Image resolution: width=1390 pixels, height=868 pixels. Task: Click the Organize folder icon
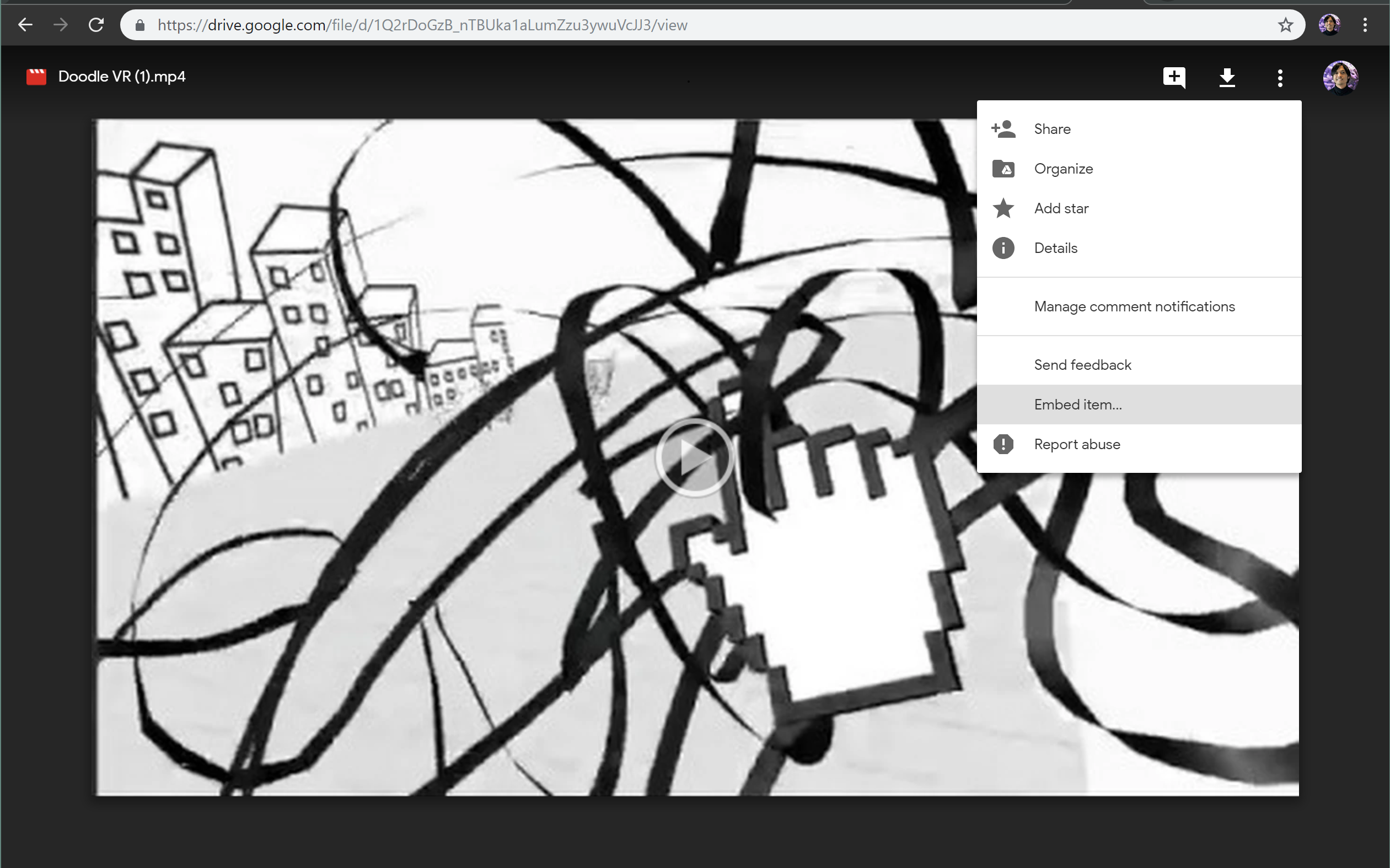(1003, 169)
